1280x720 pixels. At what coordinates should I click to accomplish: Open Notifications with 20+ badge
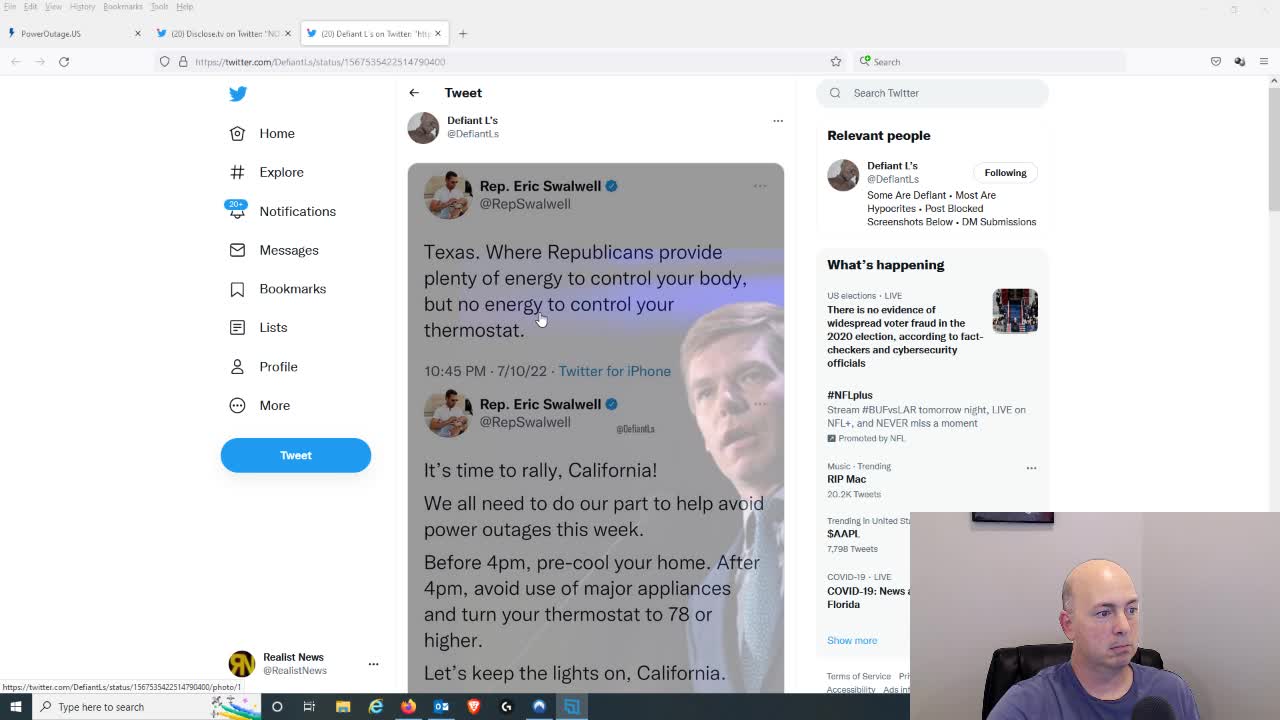coord(283,211)
